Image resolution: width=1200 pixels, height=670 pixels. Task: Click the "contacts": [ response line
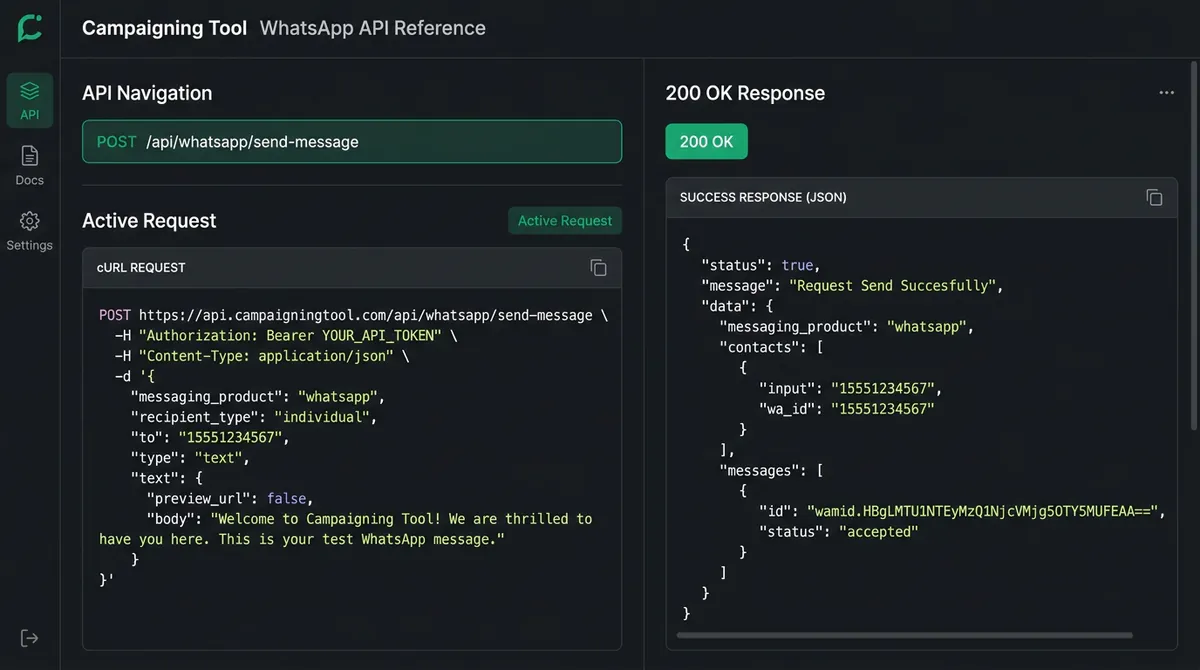771,347
